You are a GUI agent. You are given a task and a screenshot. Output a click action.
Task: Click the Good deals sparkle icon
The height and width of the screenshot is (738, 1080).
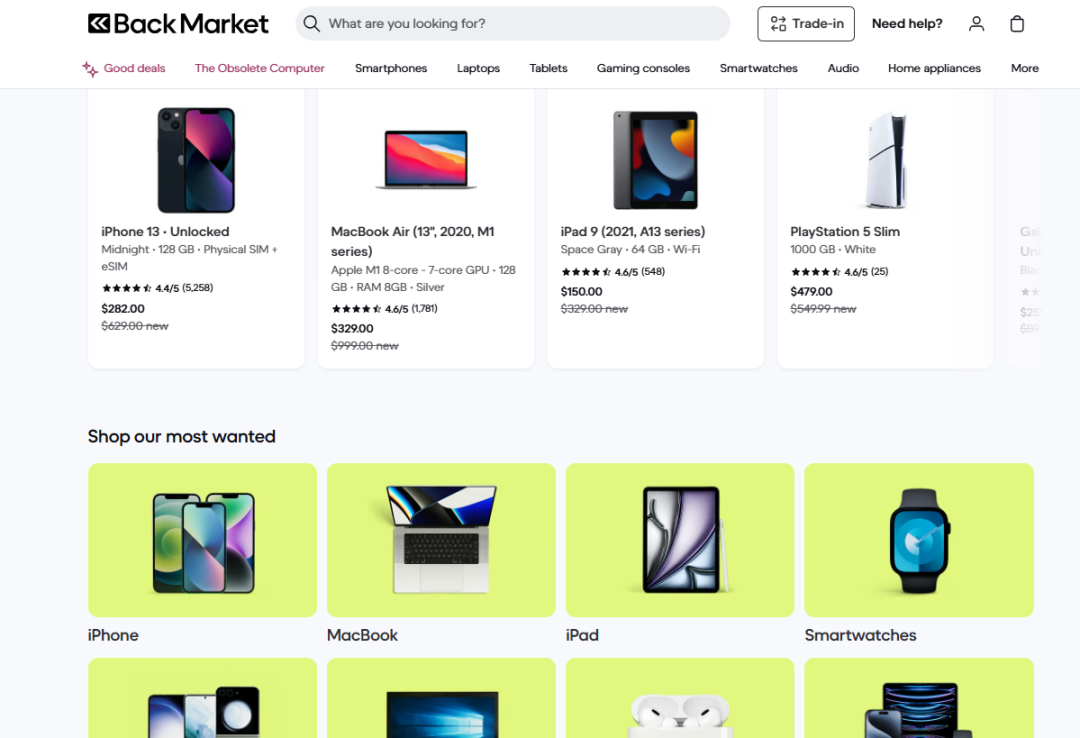tap(90, 69)
